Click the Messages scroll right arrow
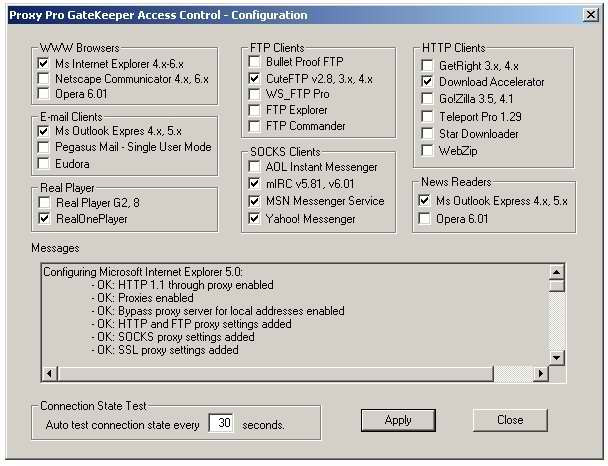Viewport: 608px width, 466px height. tap(541, 373)
